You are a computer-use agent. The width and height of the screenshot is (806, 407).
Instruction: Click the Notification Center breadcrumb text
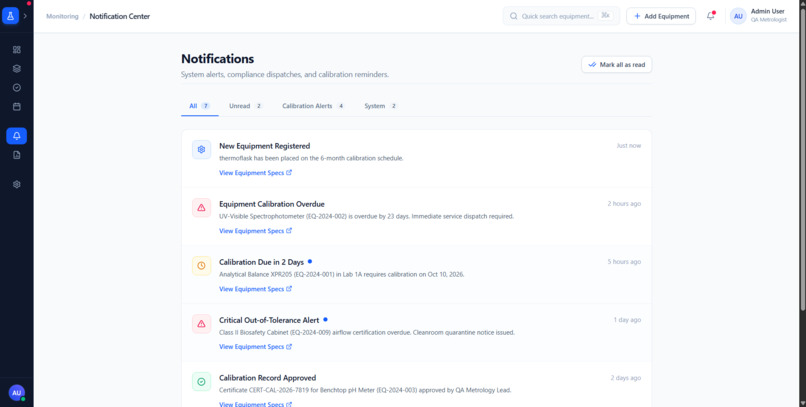point(120,16)
